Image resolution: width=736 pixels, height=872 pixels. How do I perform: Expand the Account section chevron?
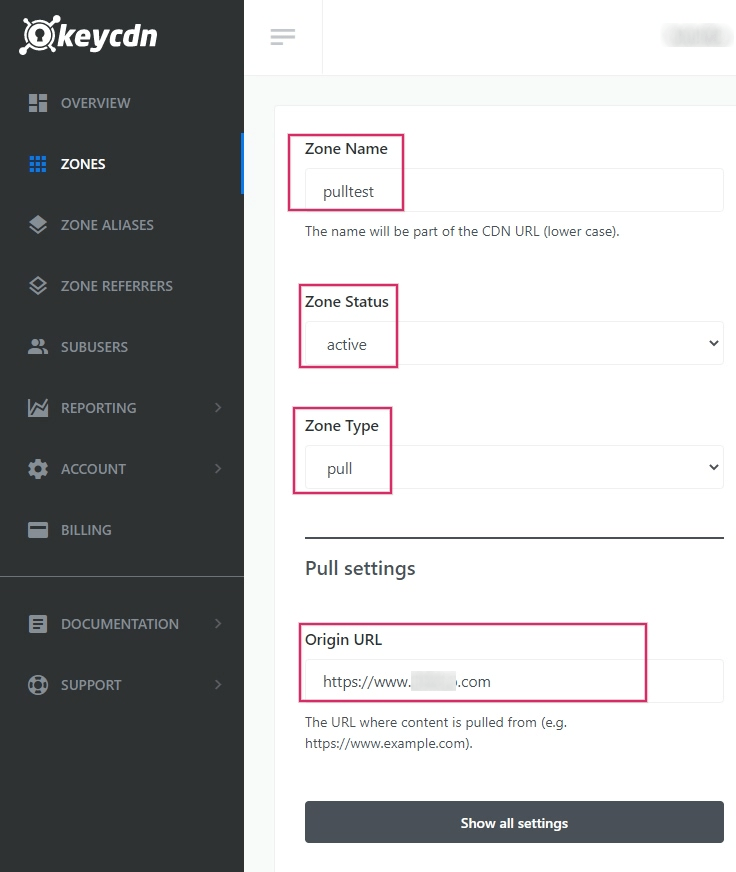click(219, 468)
